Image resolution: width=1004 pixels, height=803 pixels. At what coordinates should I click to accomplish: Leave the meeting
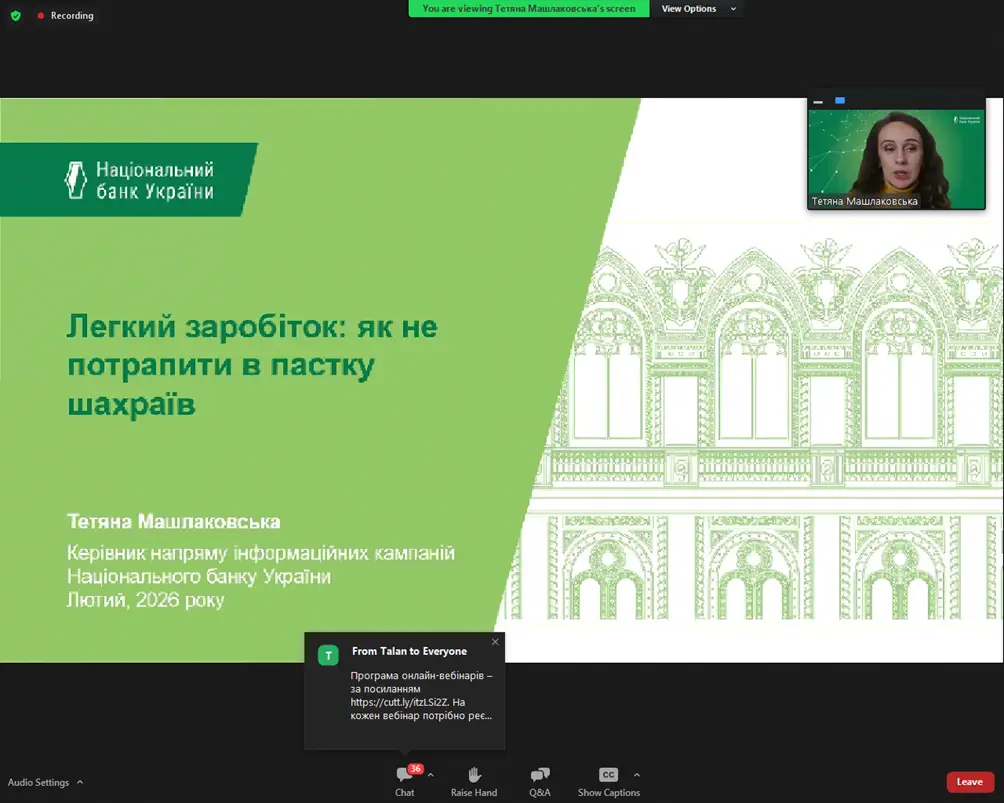click(969, 782)
